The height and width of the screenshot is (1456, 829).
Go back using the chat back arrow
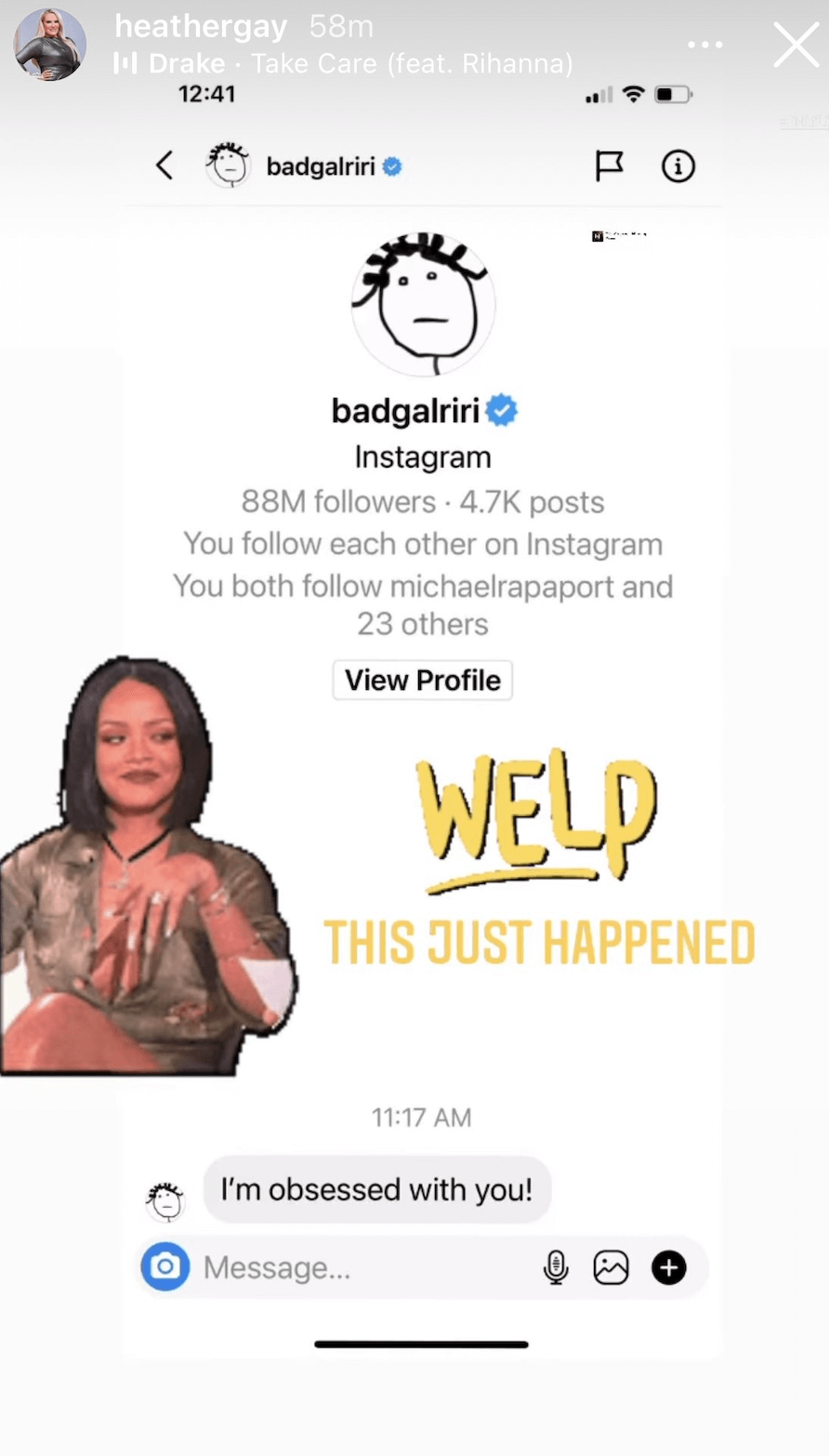coord(164,165)
